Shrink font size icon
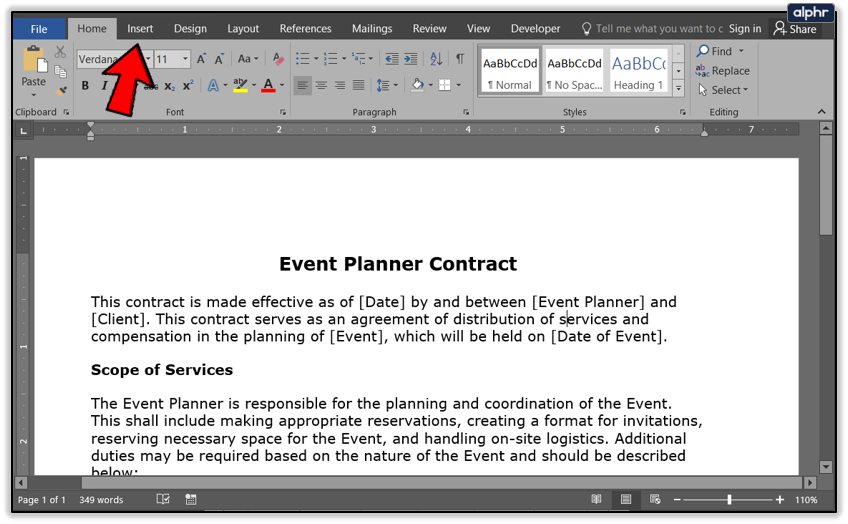The width and height of the screenshot is (848, 524). 219,59
